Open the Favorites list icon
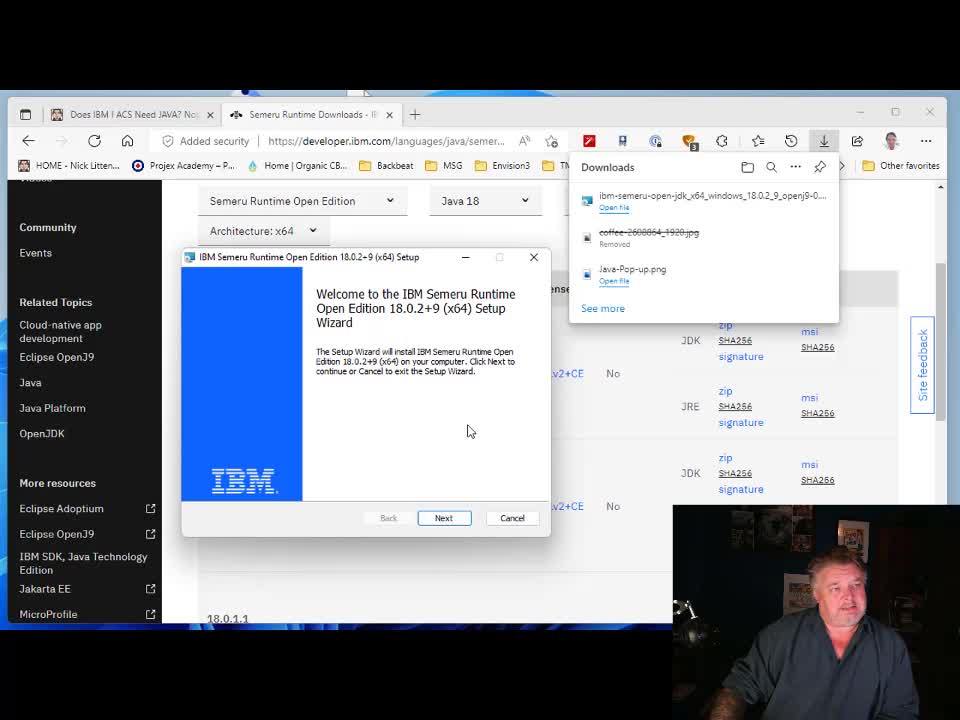The width and height of the screenshot is (960, 720). [x=758, y=141]
